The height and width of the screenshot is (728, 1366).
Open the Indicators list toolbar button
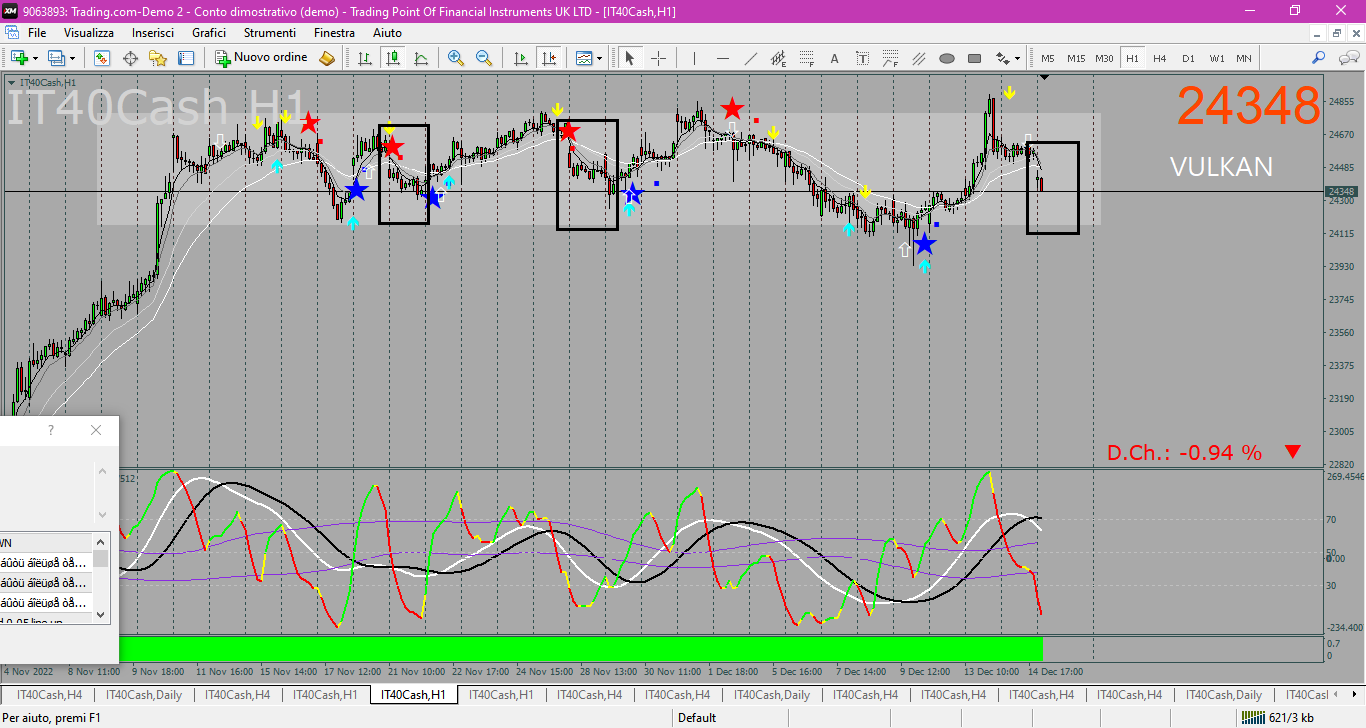click(x=584, y=58)
